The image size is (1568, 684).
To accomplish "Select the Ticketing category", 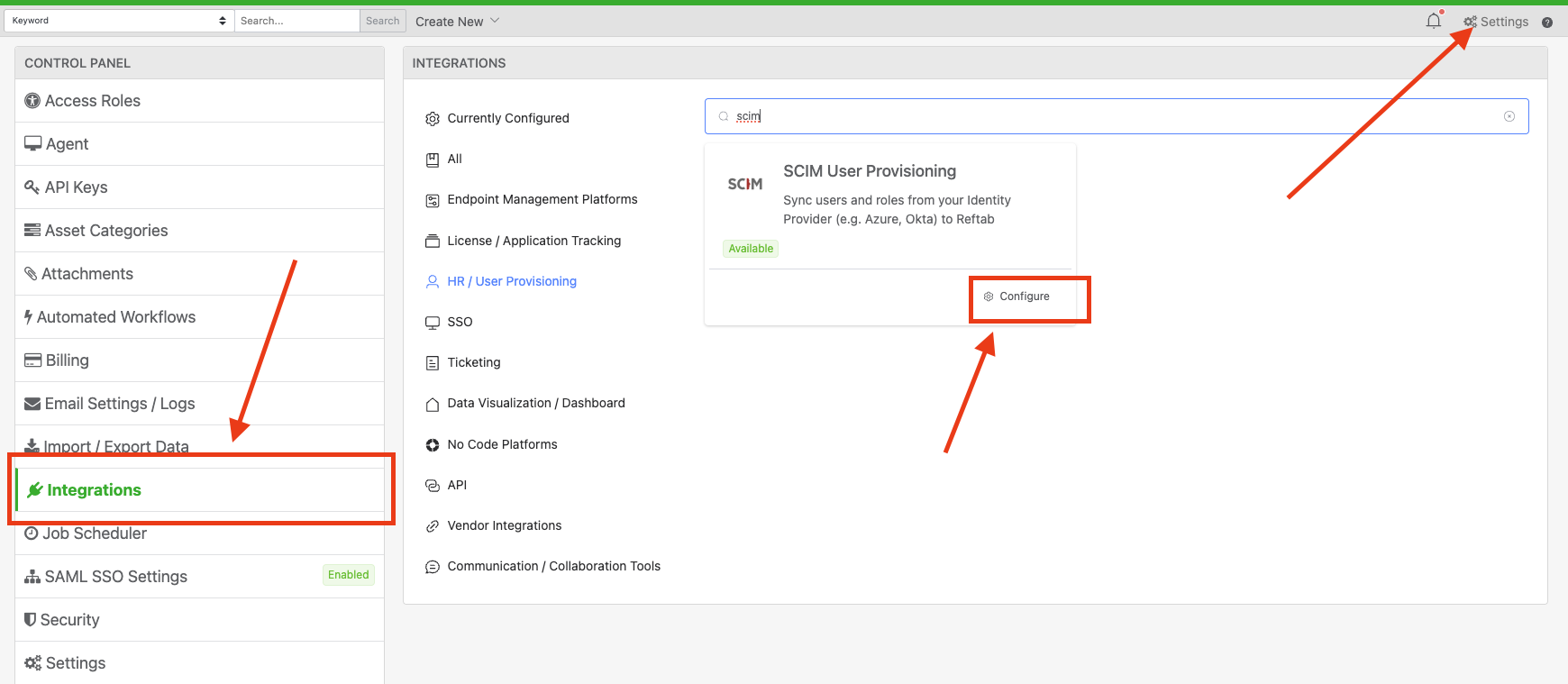I will [474, 362].
